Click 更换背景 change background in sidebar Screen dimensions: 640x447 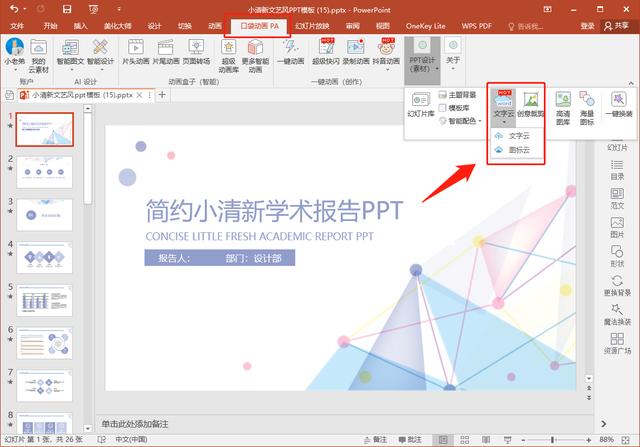pos(617,286)
